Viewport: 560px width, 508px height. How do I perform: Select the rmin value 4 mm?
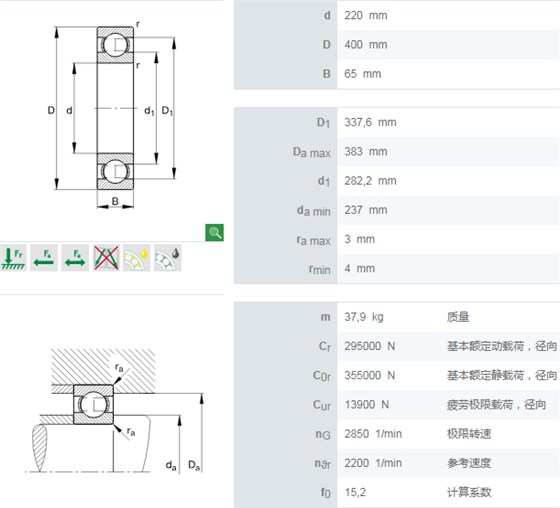coord(359,268)
